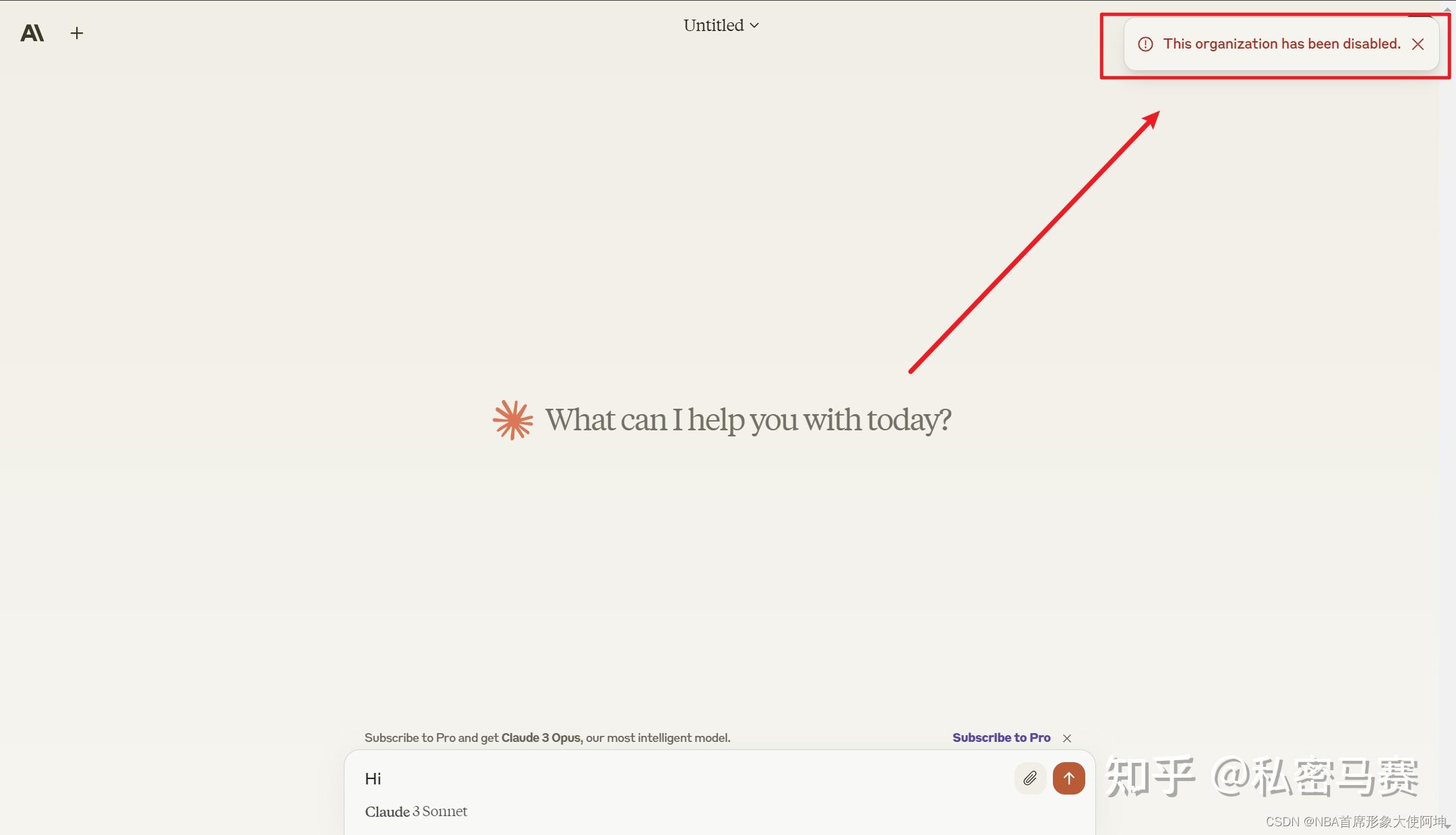Open the Claude 3 Sonnet model selector
The width and height of the screenshot is (1456, 835).
point(416,811)
